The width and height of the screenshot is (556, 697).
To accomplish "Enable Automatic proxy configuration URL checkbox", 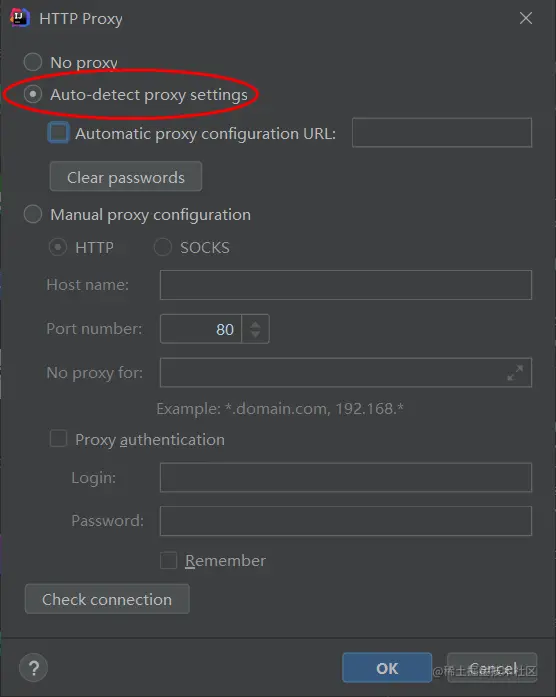I will coord(58,132).
